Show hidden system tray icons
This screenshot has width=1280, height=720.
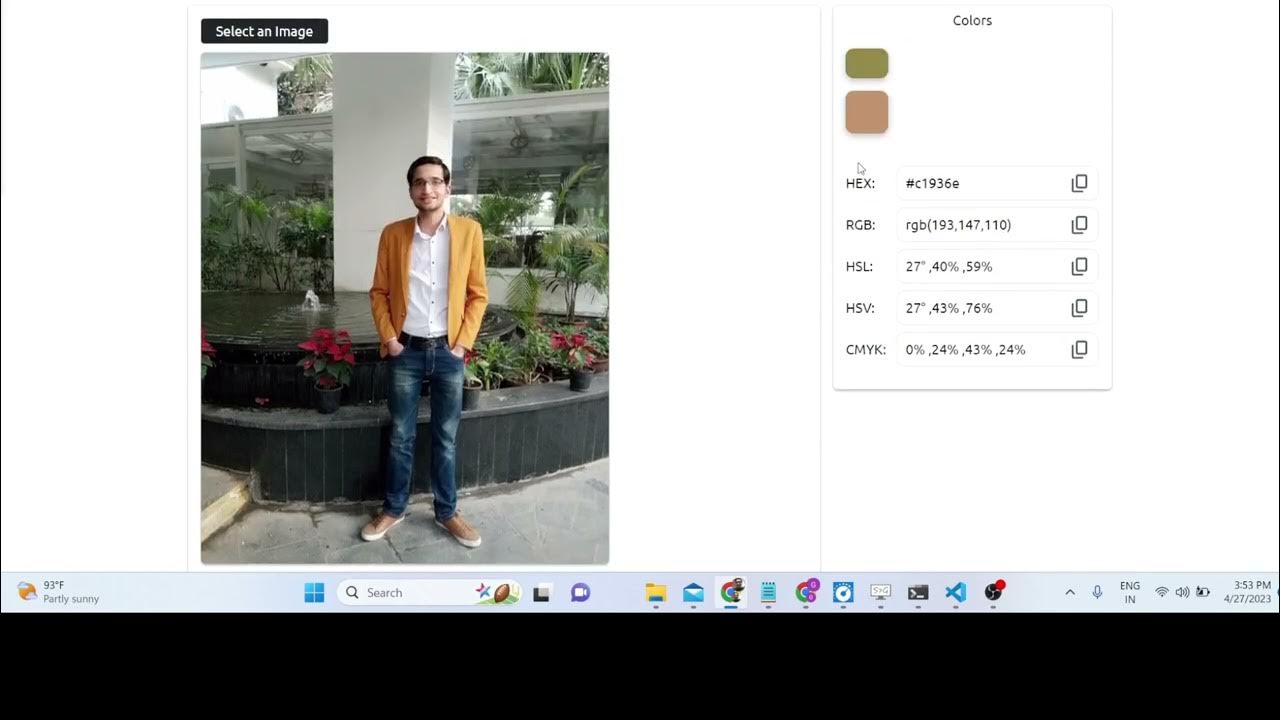1070,593
